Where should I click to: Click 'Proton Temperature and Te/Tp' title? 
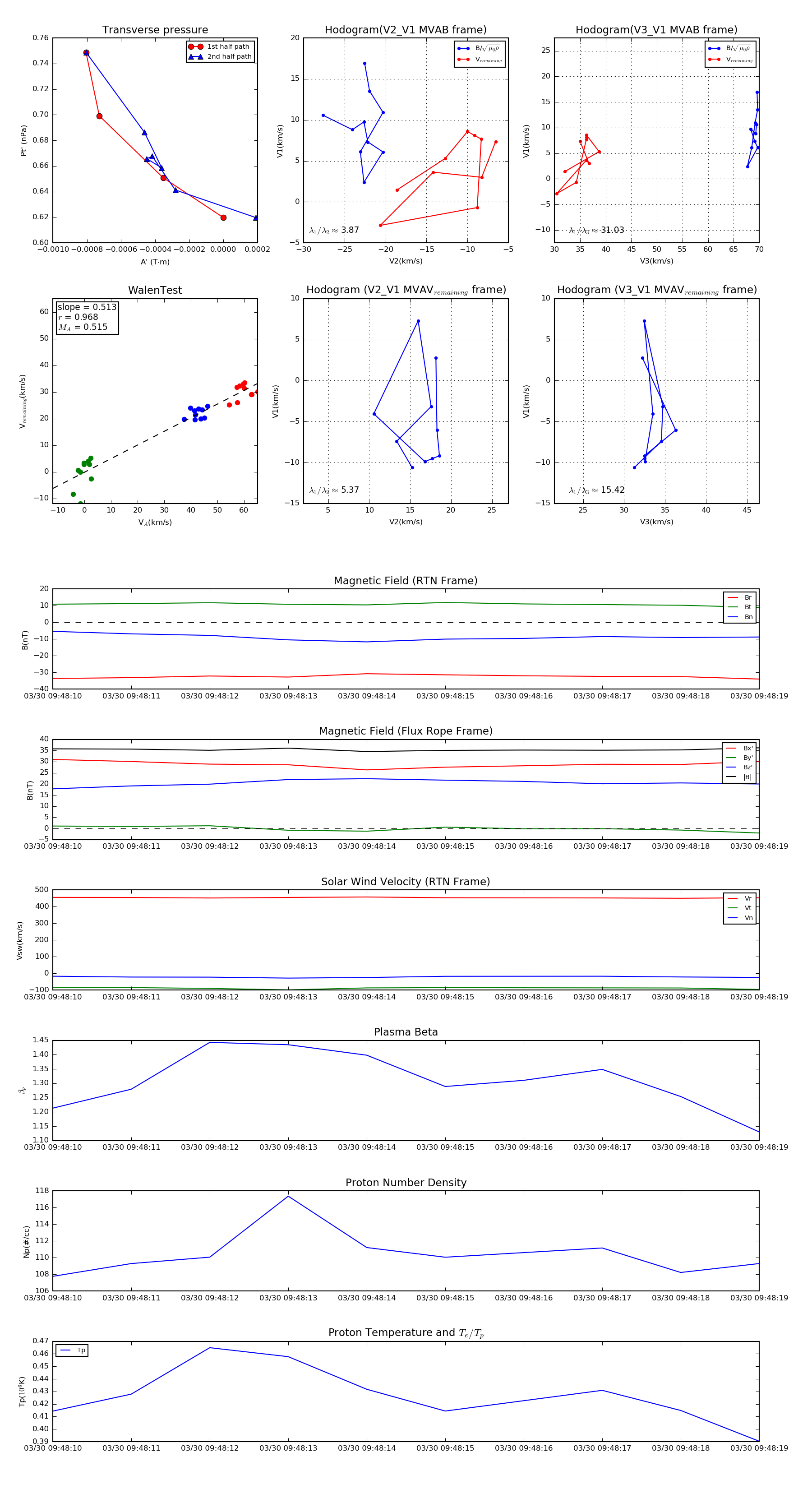coord(406,1333)
